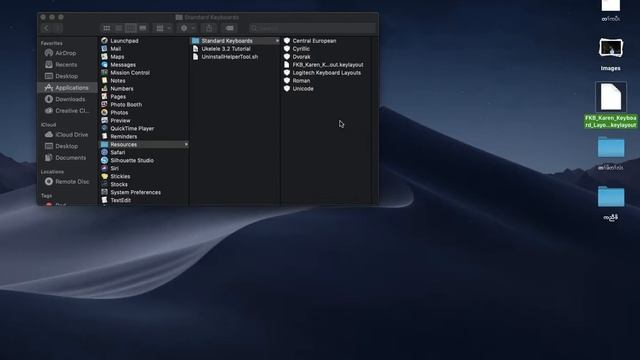
Task: Switch Finder to list view
Action: pyautogui.click(x=119, y=28)
